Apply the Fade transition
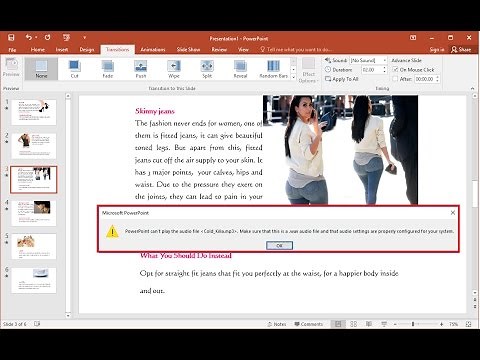Image resolution: width=480 pixels, height=360 pixels. [108, 69]
